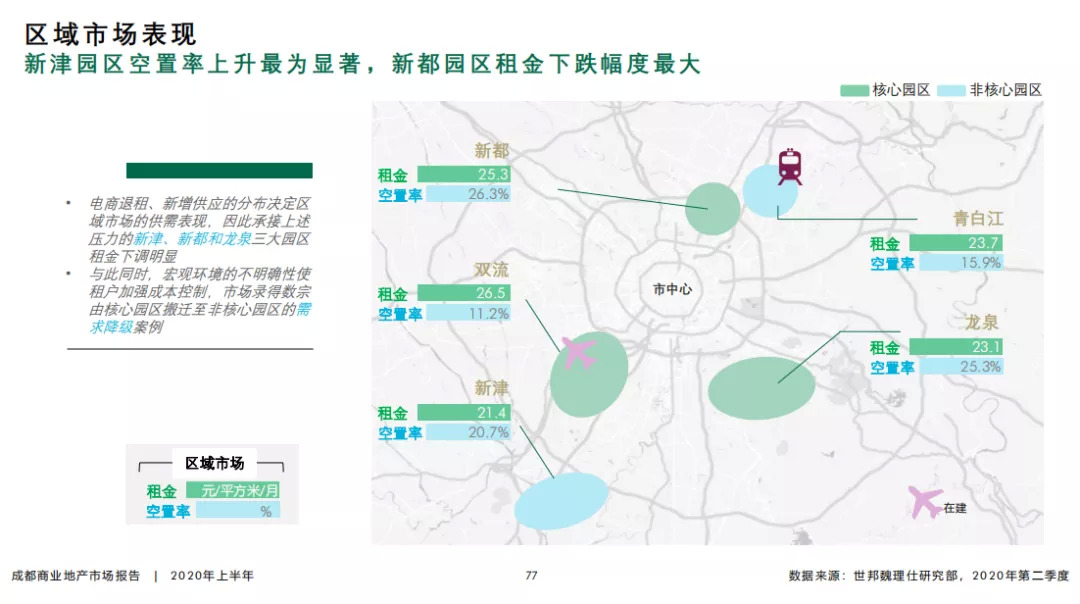1080x604 pixels.
Task: Click the 双流 rent bar showing 26.5
Action: 464,293
